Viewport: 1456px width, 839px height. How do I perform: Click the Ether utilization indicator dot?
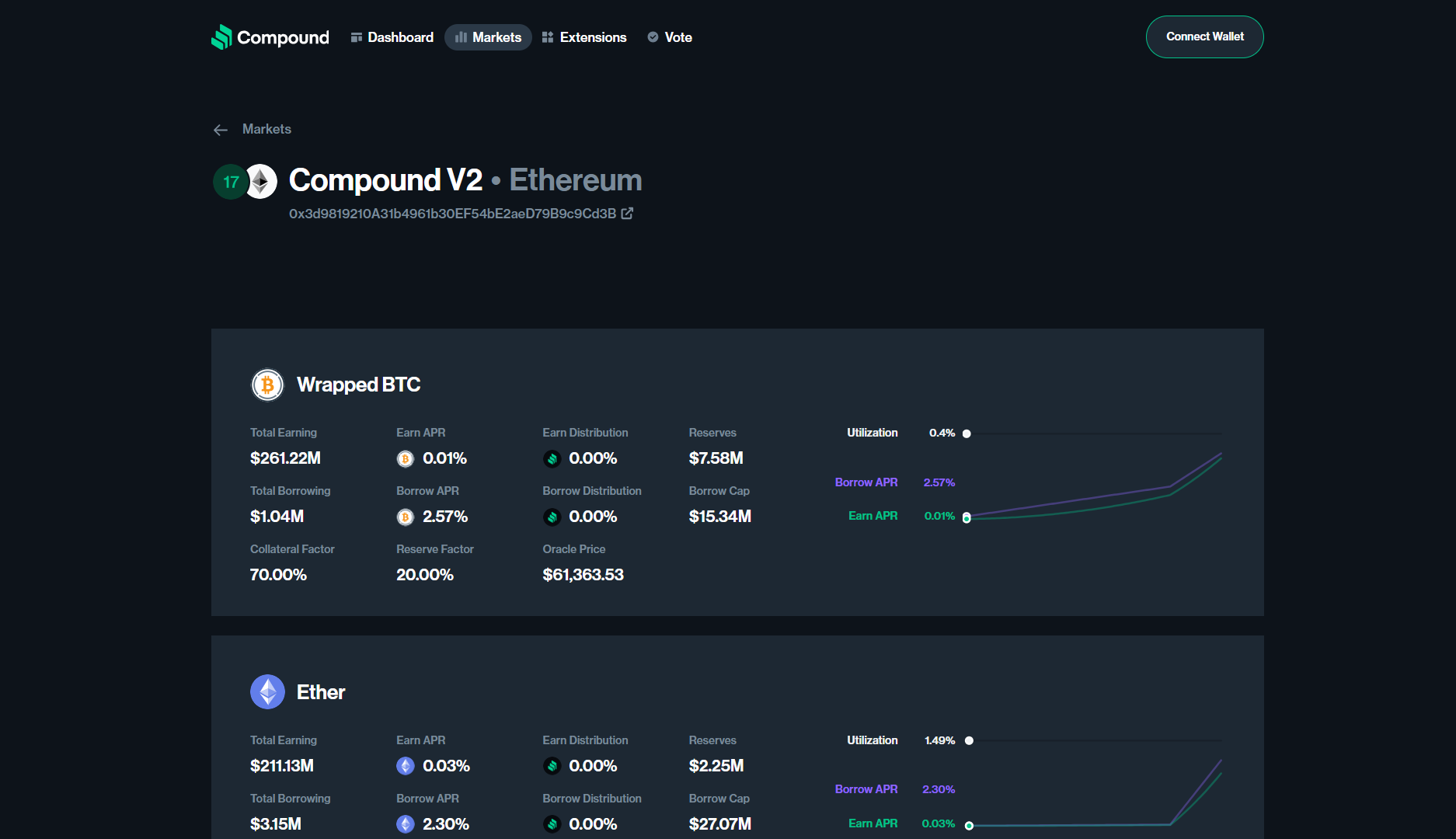point(968,740)
